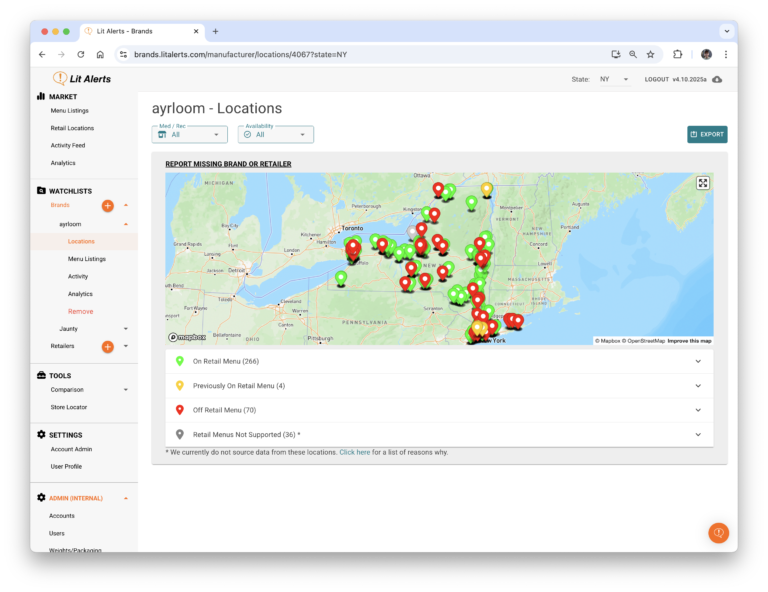Click the orange add button beside Brands
The width and height of the screenshot is (768, 592).
click(x=108, y=206)
